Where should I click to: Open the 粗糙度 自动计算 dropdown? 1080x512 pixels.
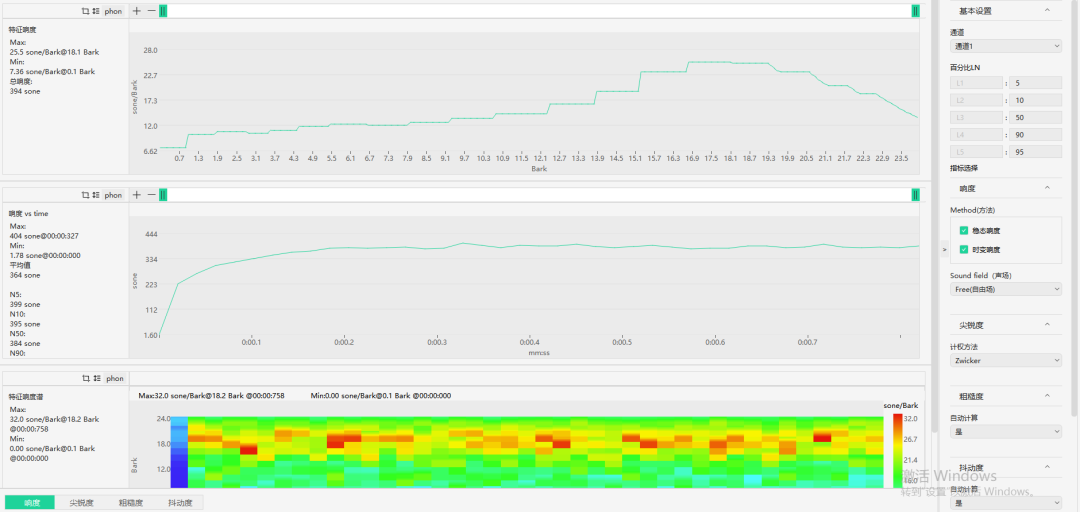coord(1006,431)
